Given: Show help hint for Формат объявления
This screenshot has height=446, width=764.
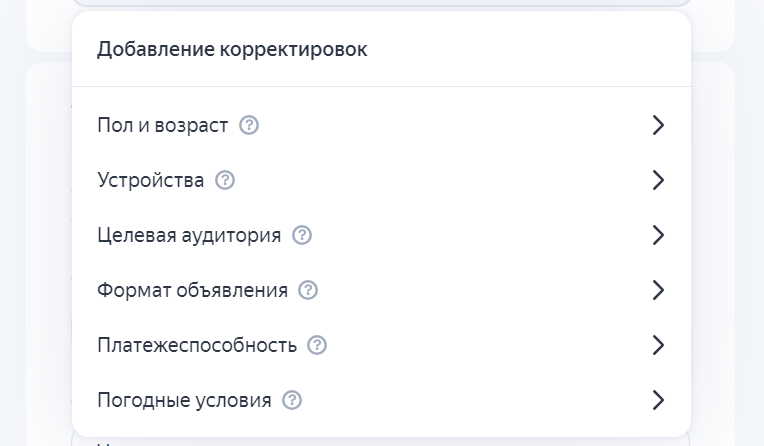Looking at the screenshot, I should click(308, 290).
